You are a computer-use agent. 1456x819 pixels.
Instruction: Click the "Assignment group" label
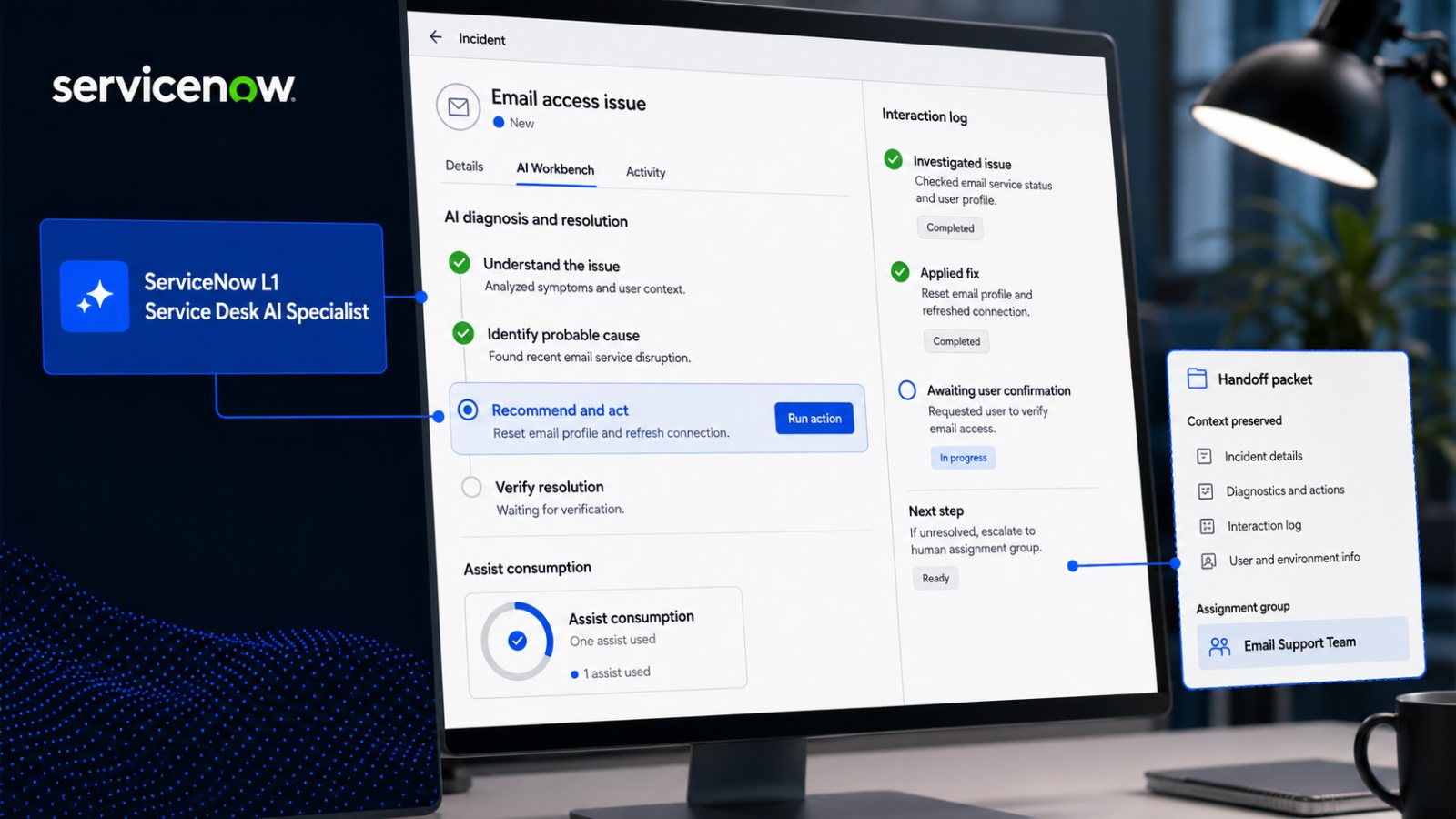pyautogui.click(x=1242, y=608)
